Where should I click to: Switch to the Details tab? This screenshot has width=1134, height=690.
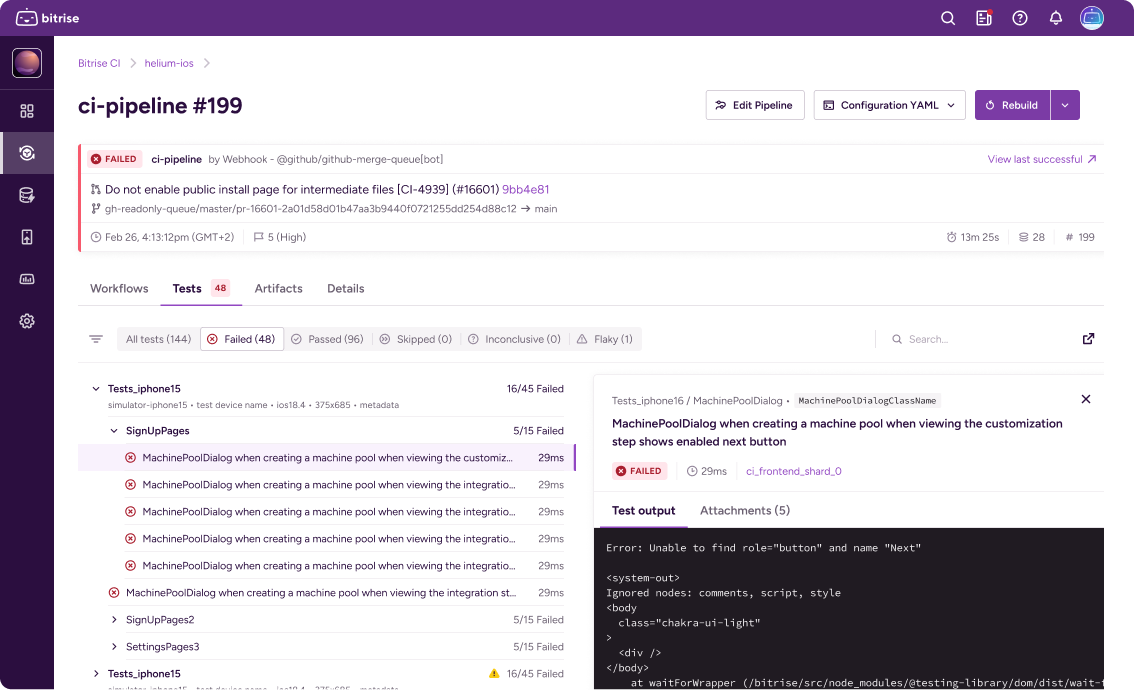tap(345, 288)
